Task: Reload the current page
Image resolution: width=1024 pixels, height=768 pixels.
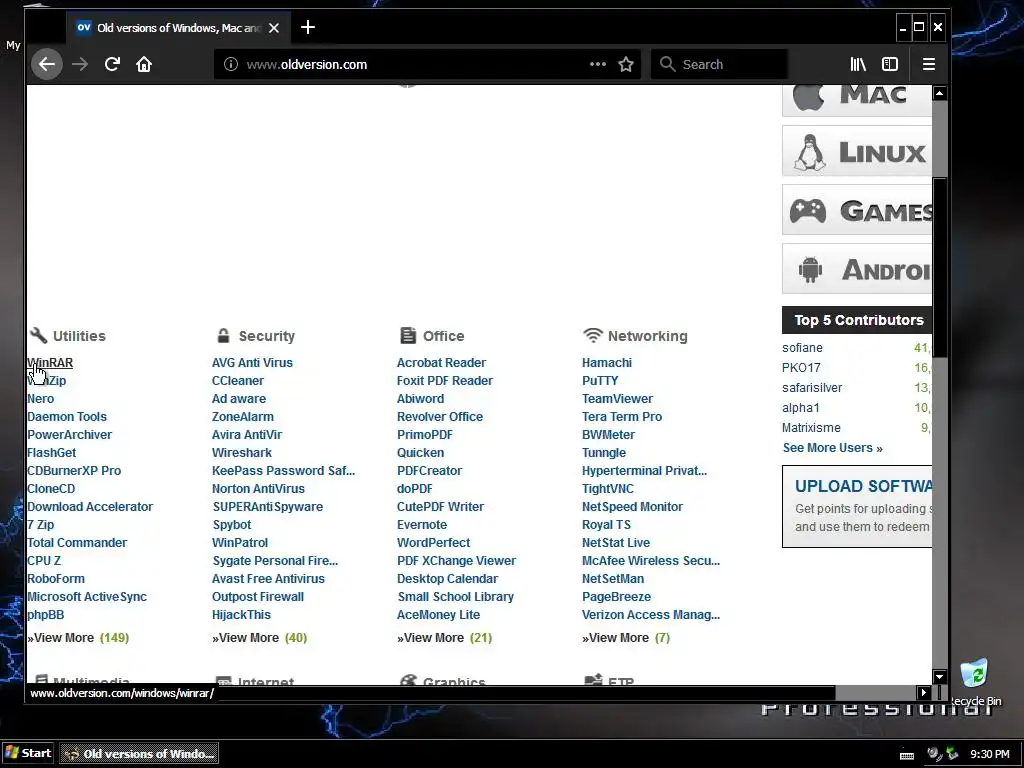Action: coord(112,64)
